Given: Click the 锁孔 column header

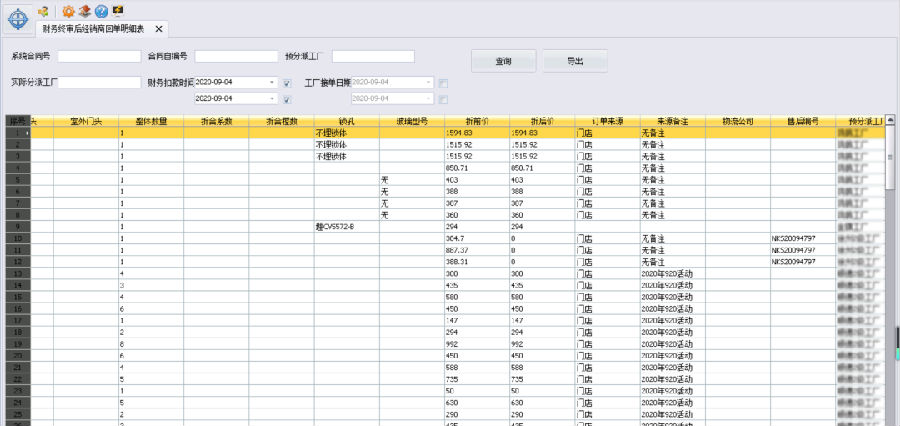Looking at the screenshot, I should [346, 121].
